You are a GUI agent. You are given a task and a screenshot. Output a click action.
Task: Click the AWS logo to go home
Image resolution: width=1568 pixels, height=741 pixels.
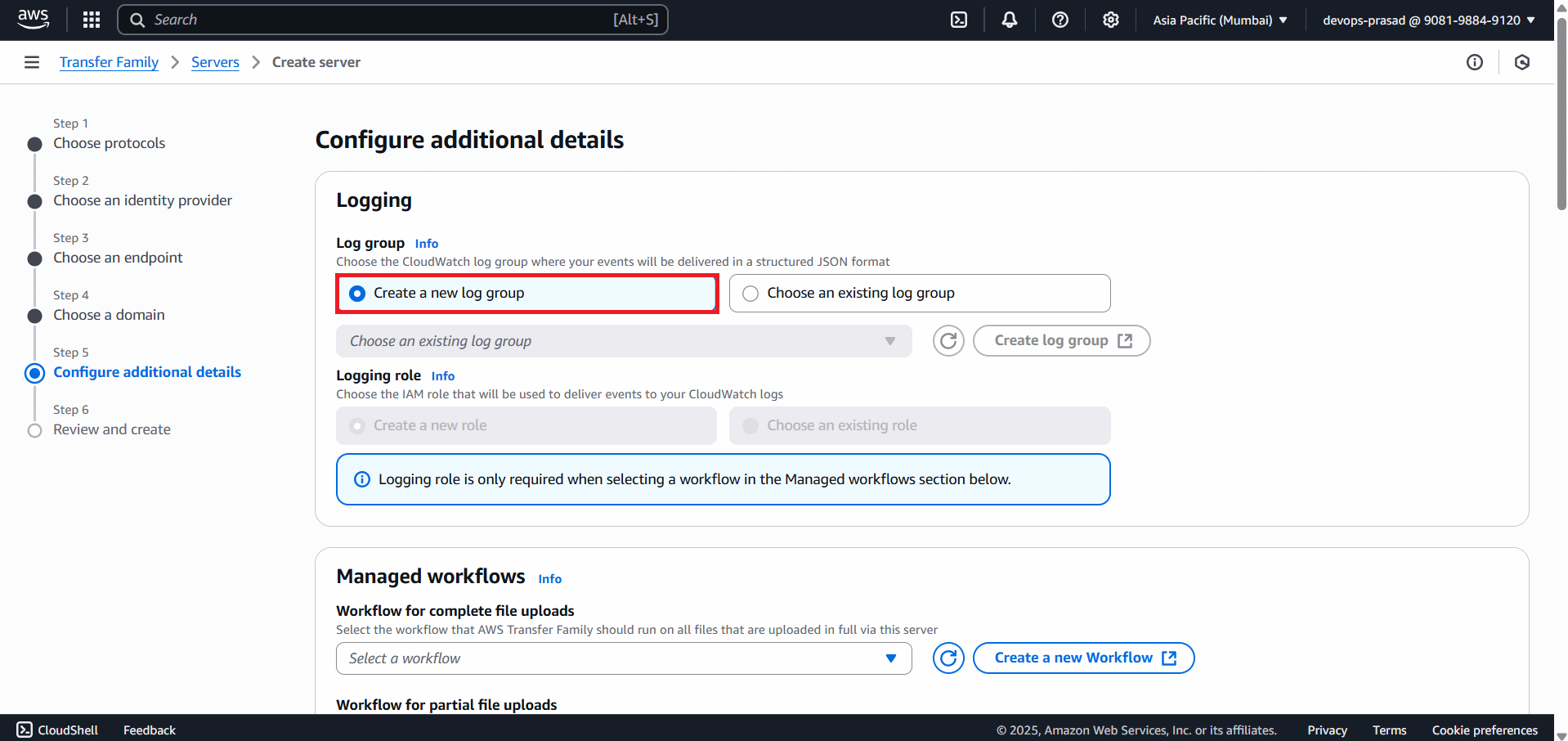[33, 19]
